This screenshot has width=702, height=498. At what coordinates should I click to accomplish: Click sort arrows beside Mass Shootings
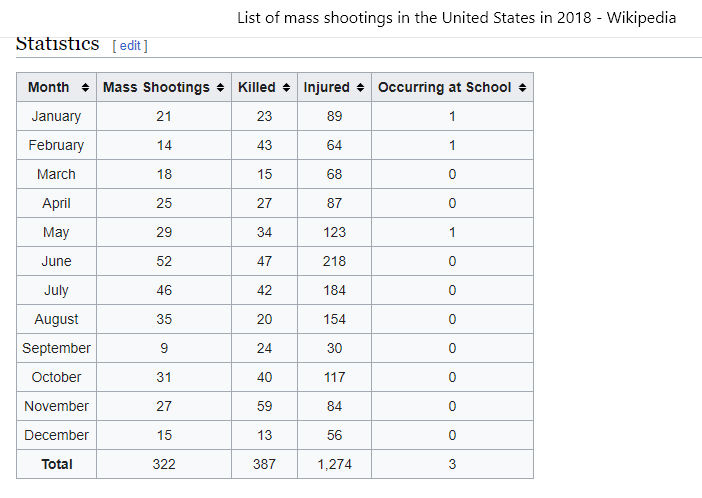pos(220,88)
